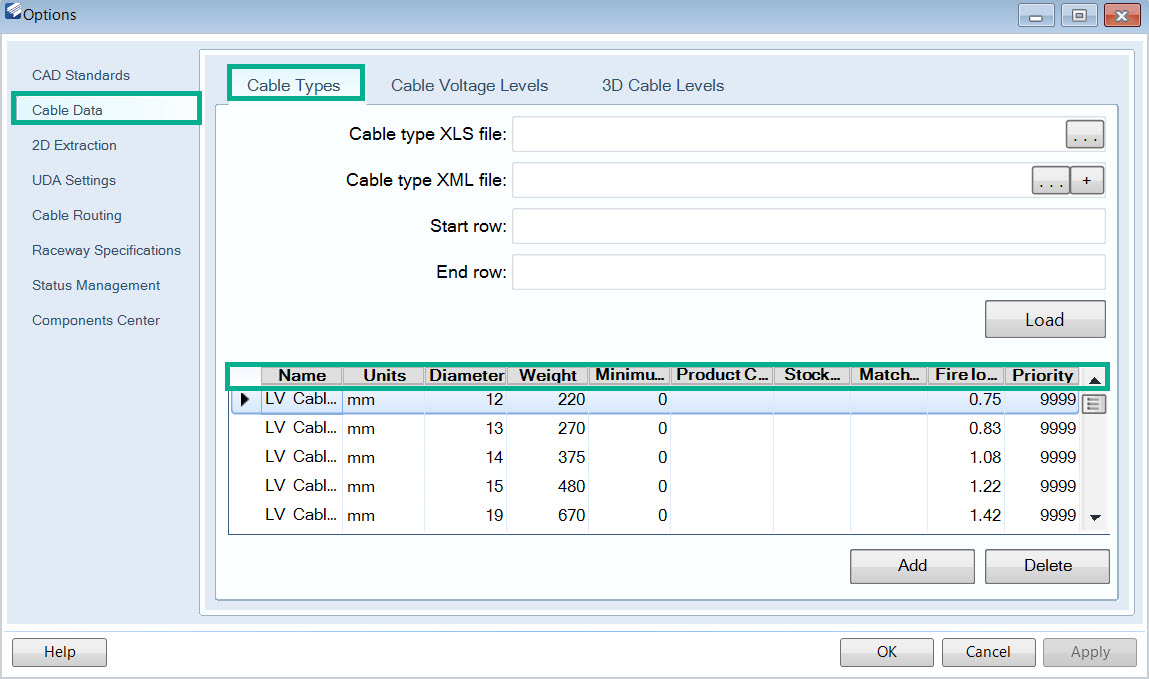
Task: Click the Diameter column header
Action: (466, 375)
